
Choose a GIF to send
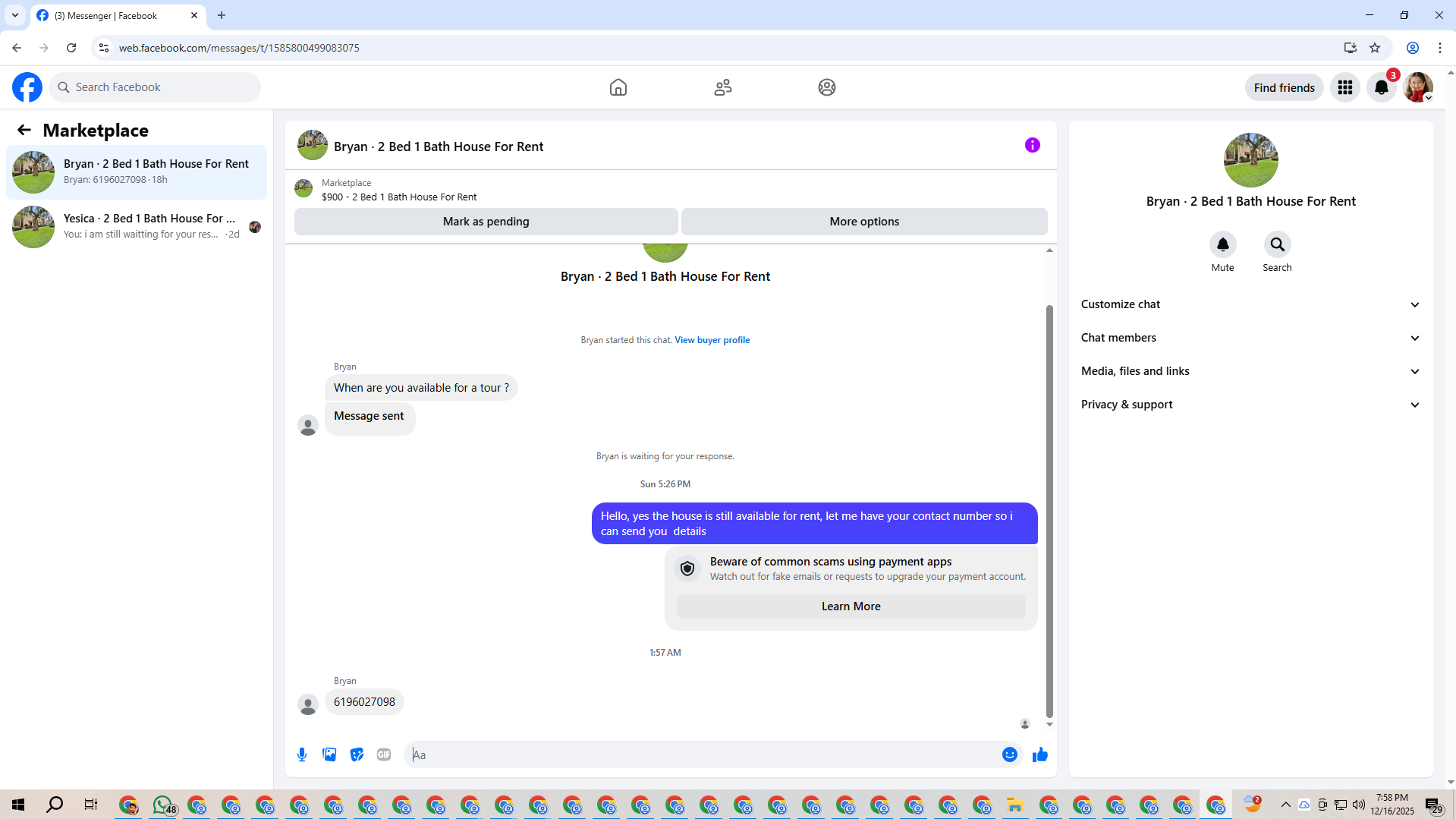[384, 754]
